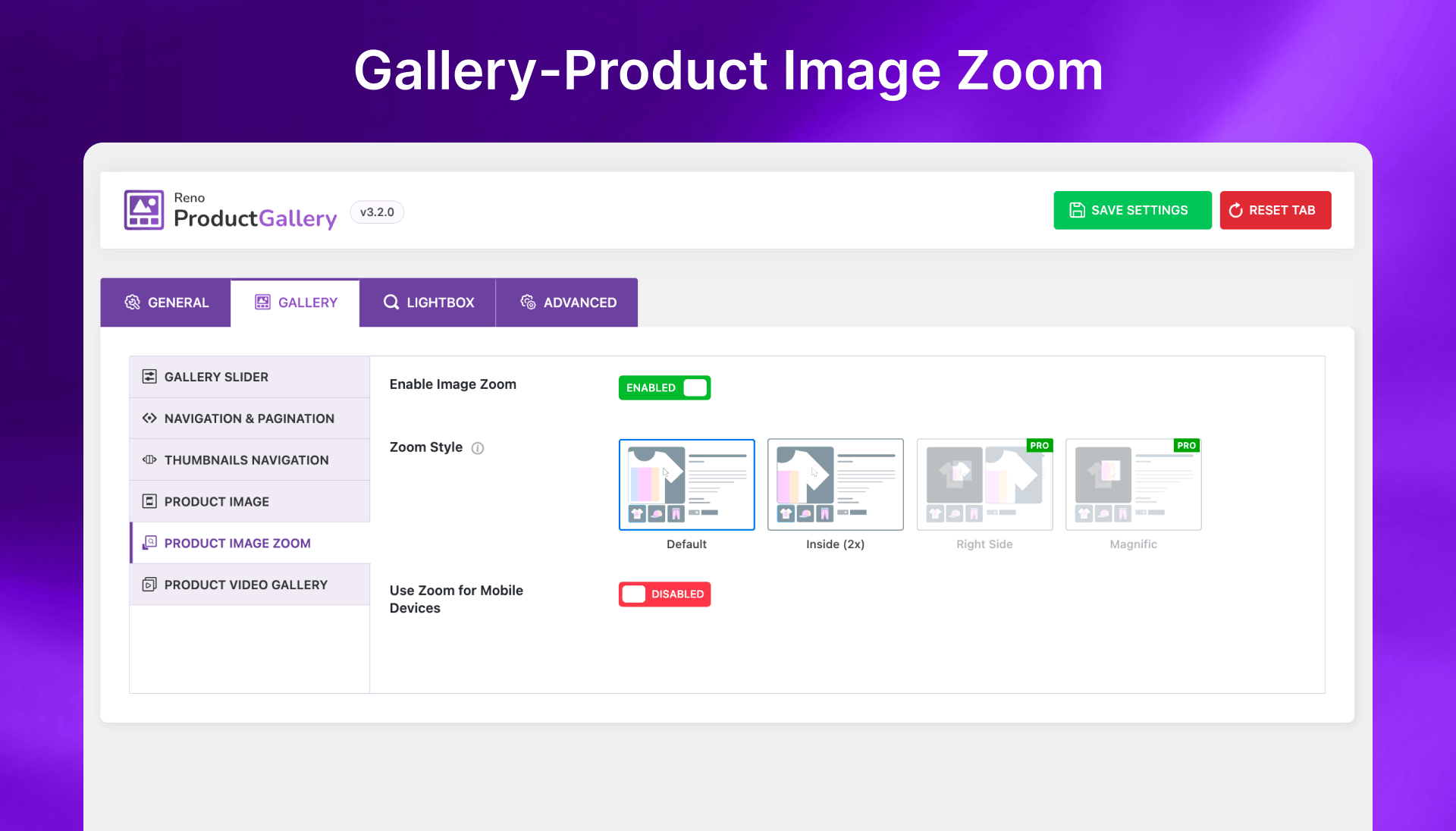This screenshot has height=831, width=1456.
Task: Enable Use Zoom for Mobile Devices toggle
Action: pos(664,594)
